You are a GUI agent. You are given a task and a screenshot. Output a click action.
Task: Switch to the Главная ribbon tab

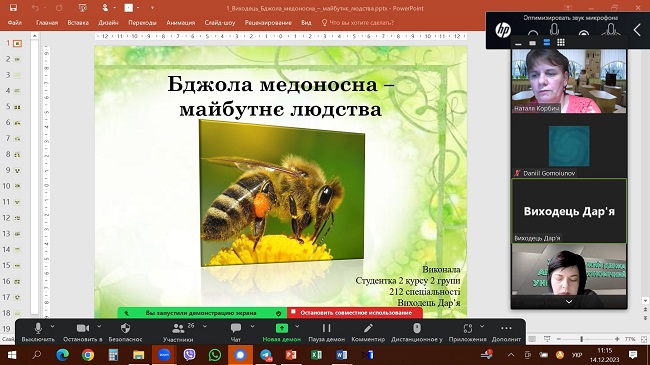pyautogui.click(x=47, y=23)
